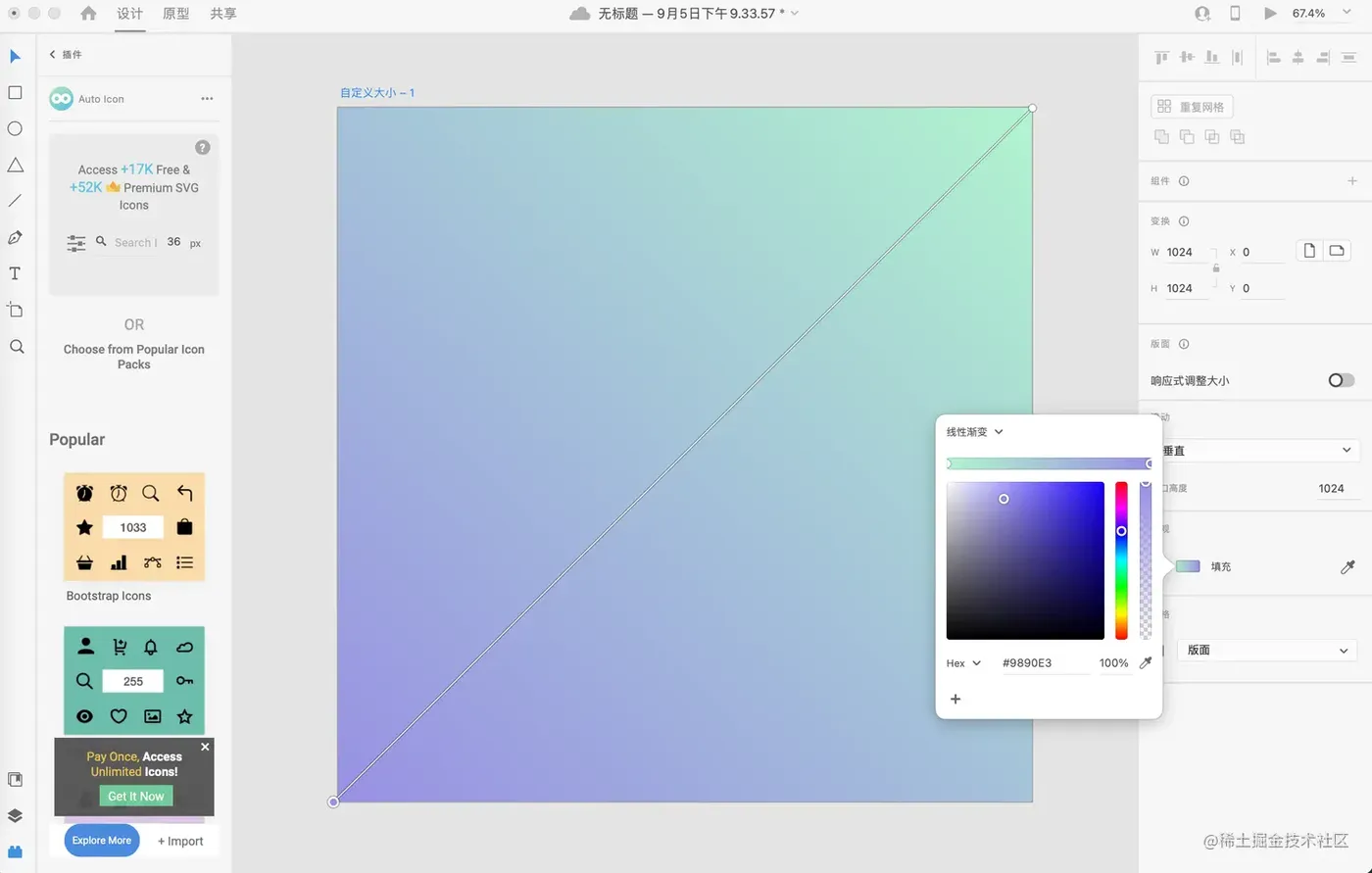Click the 填充 fill color swatch
Screen dimensions: 1372x873
(1188, 566)
